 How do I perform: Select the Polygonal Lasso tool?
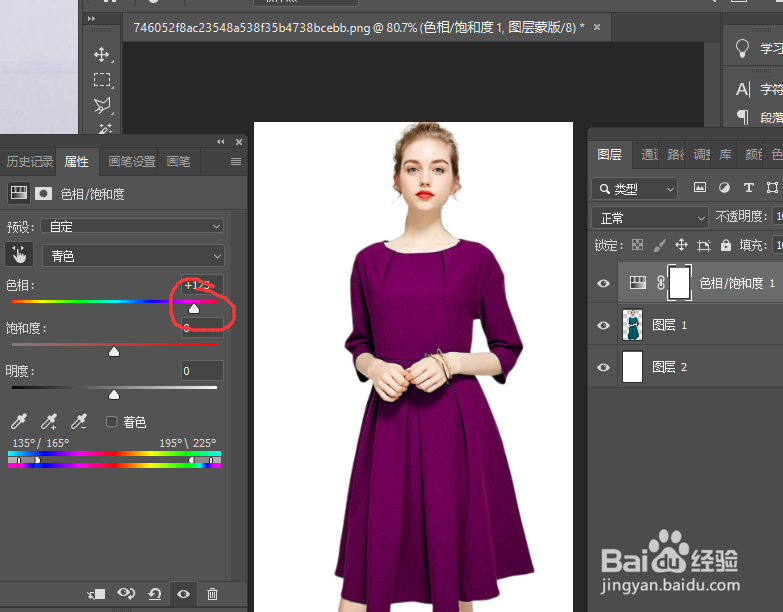click(102, 105)
